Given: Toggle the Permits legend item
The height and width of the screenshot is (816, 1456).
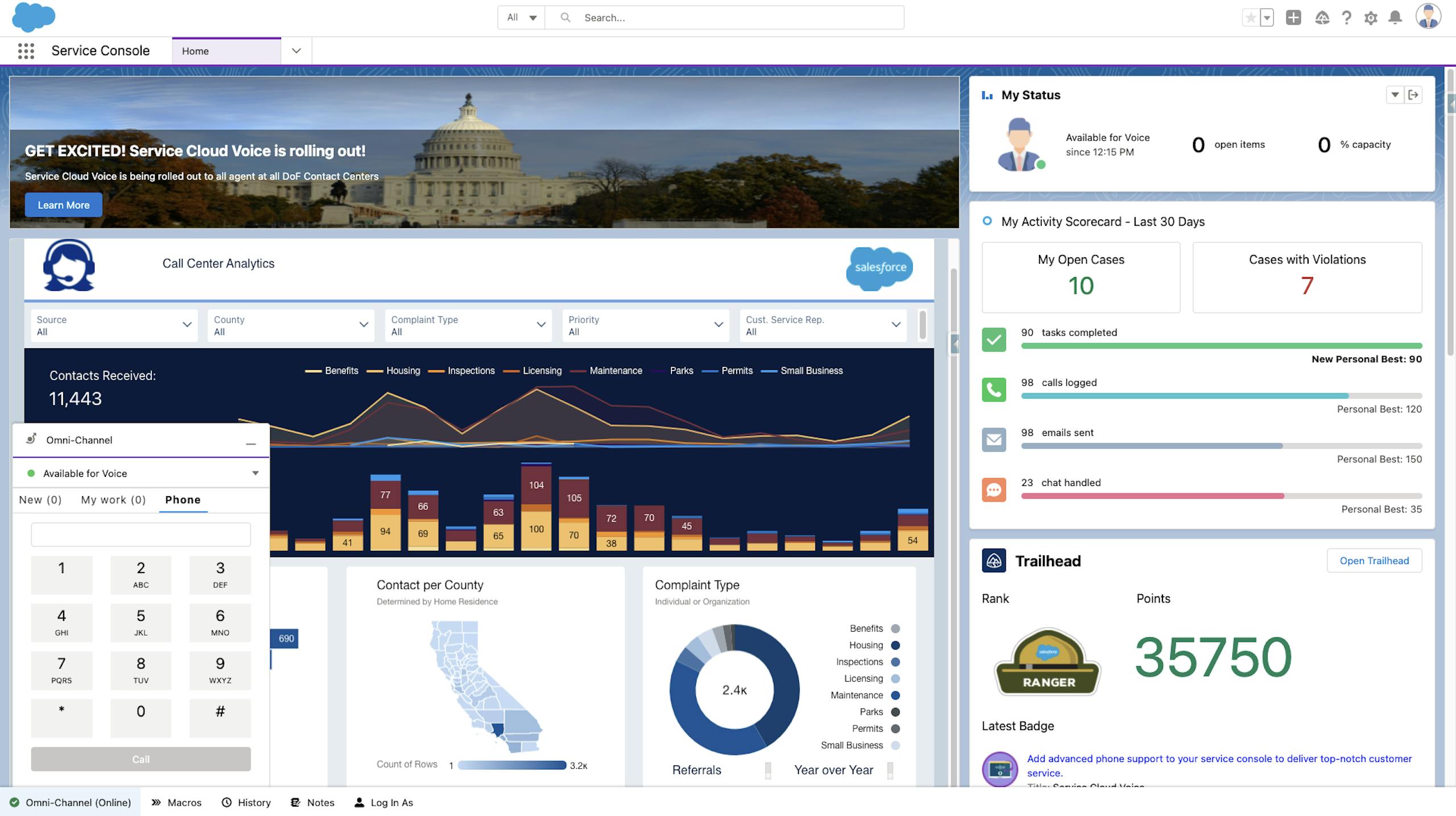Looking at the screenshot, I should point(736,371).
